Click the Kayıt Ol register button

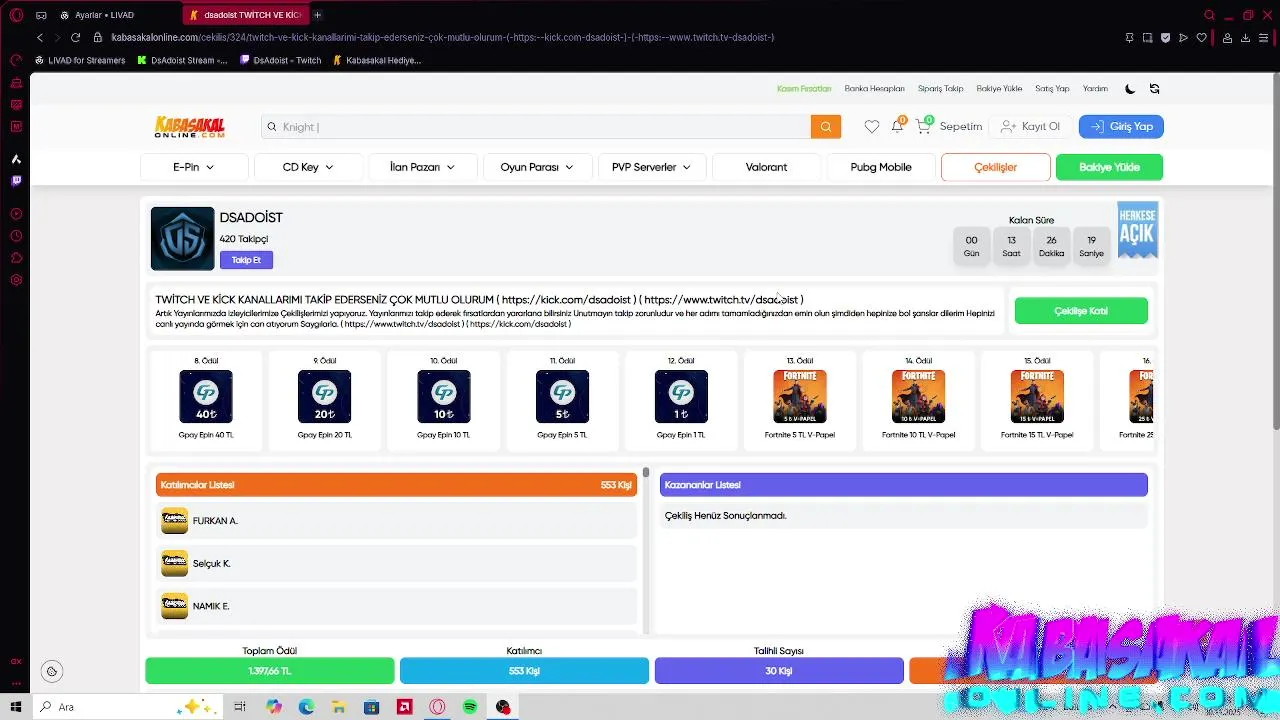1030,127
